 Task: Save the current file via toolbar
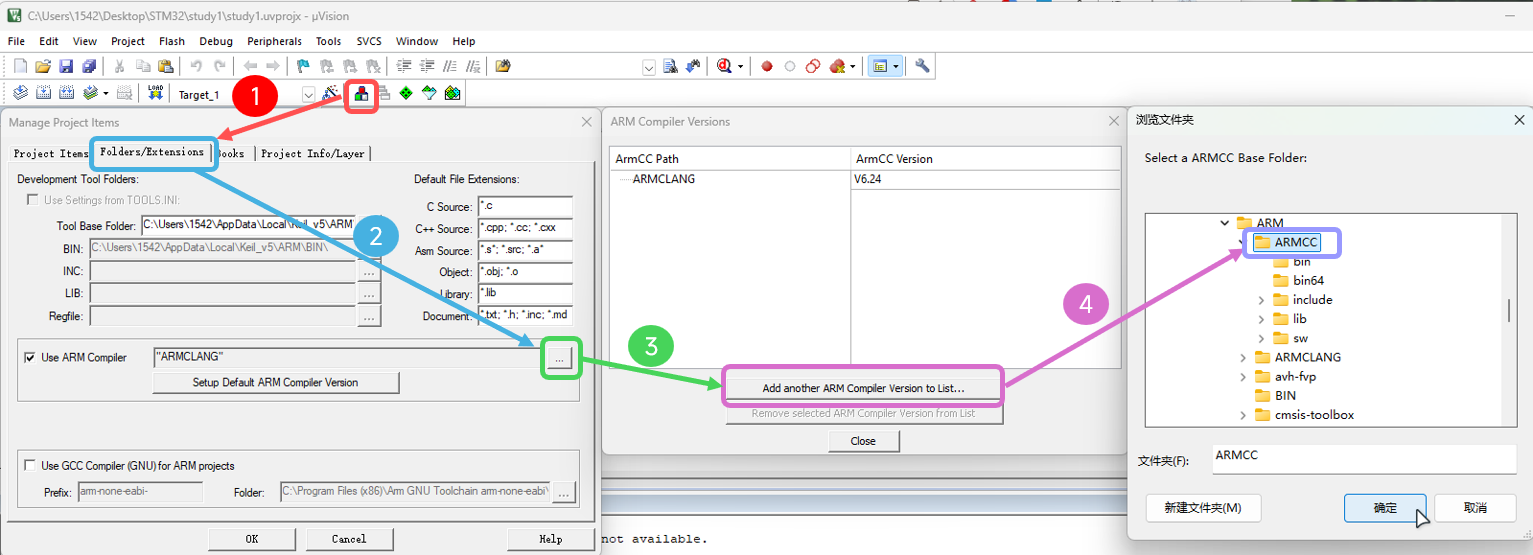pos(66,66)
